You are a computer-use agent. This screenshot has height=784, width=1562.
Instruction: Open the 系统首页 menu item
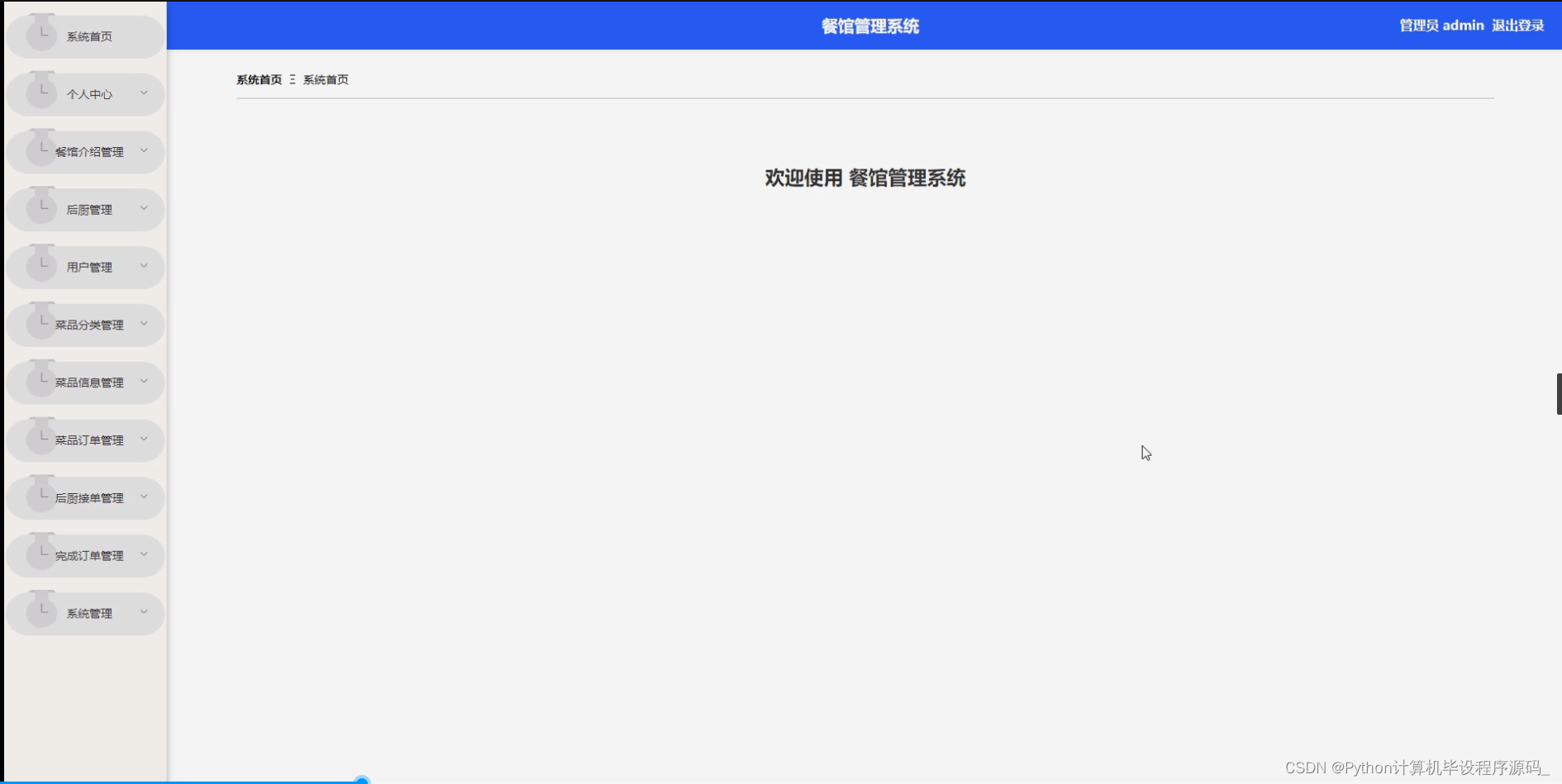88,36
